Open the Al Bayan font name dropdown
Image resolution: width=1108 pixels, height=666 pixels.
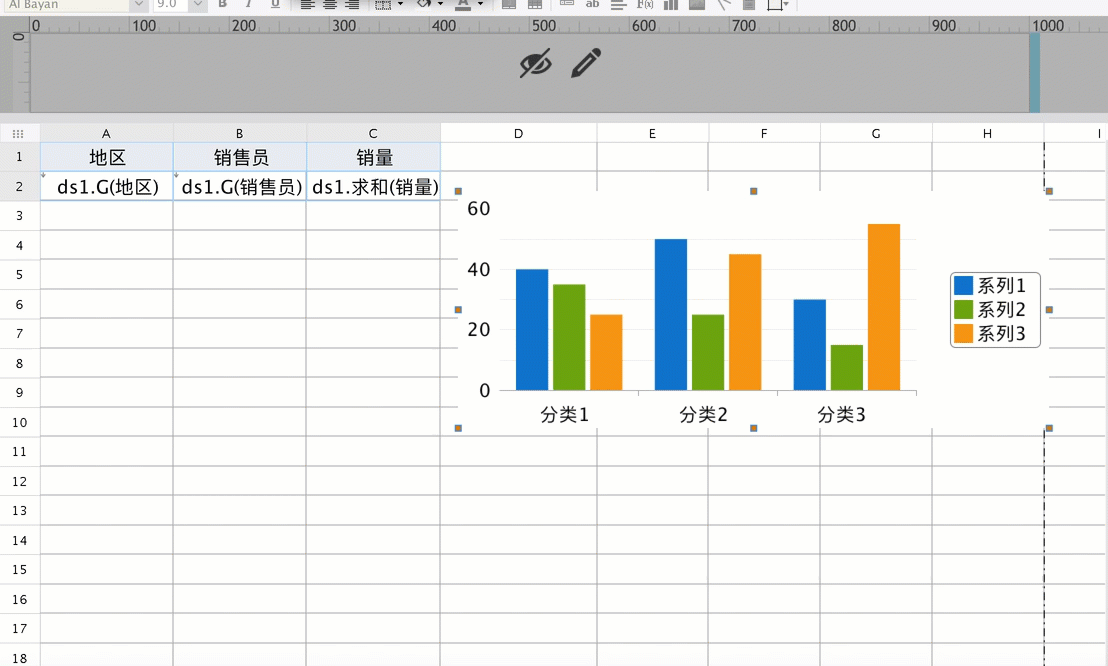click(138, 4)
